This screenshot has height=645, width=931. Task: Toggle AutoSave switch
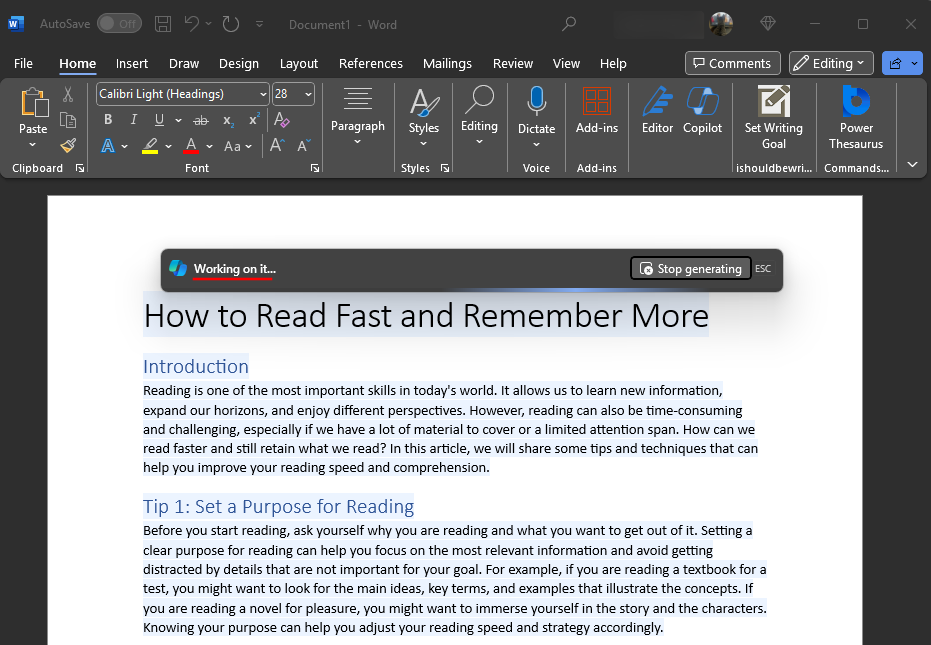(x=119, y=24)
